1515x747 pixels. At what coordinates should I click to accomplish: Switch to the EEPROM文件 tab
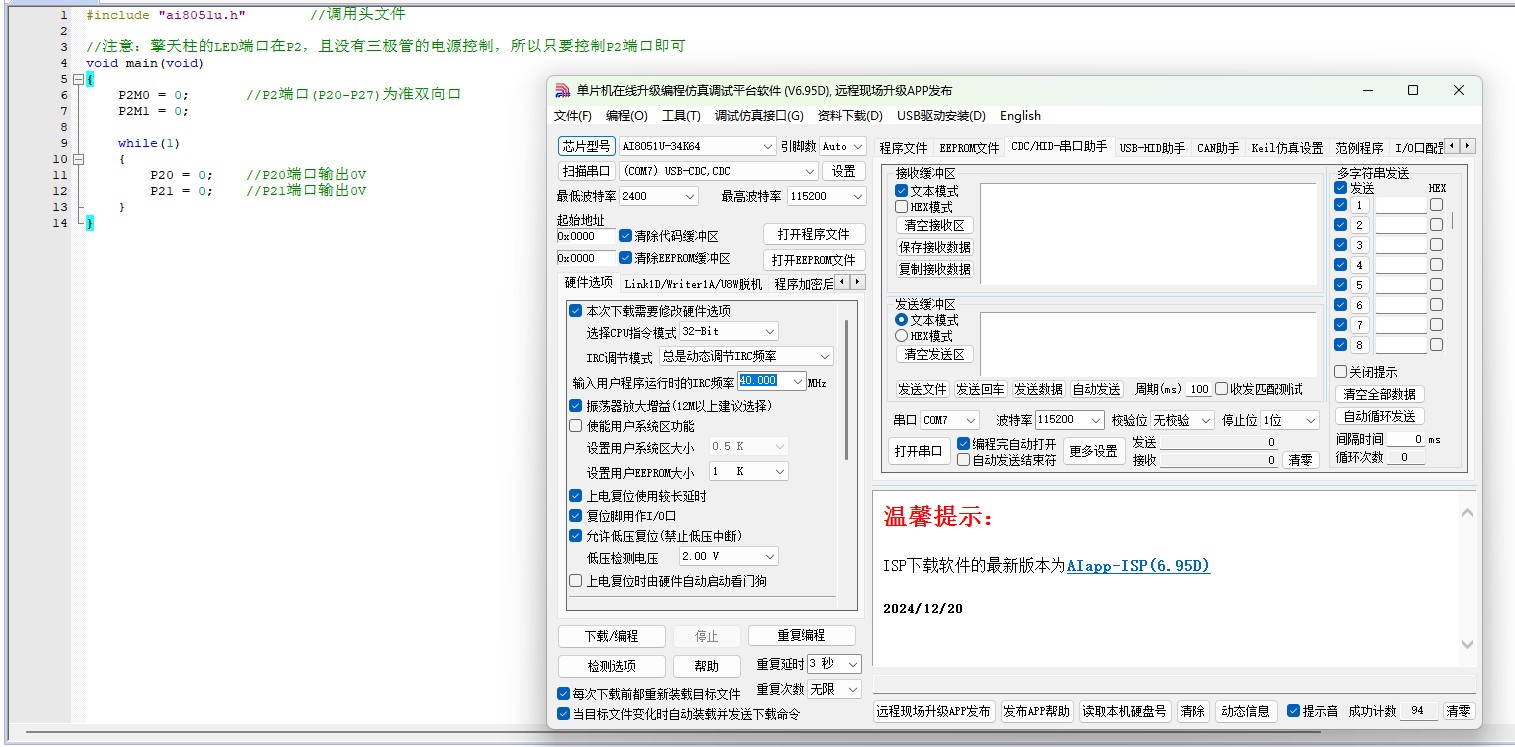[969, 148]
